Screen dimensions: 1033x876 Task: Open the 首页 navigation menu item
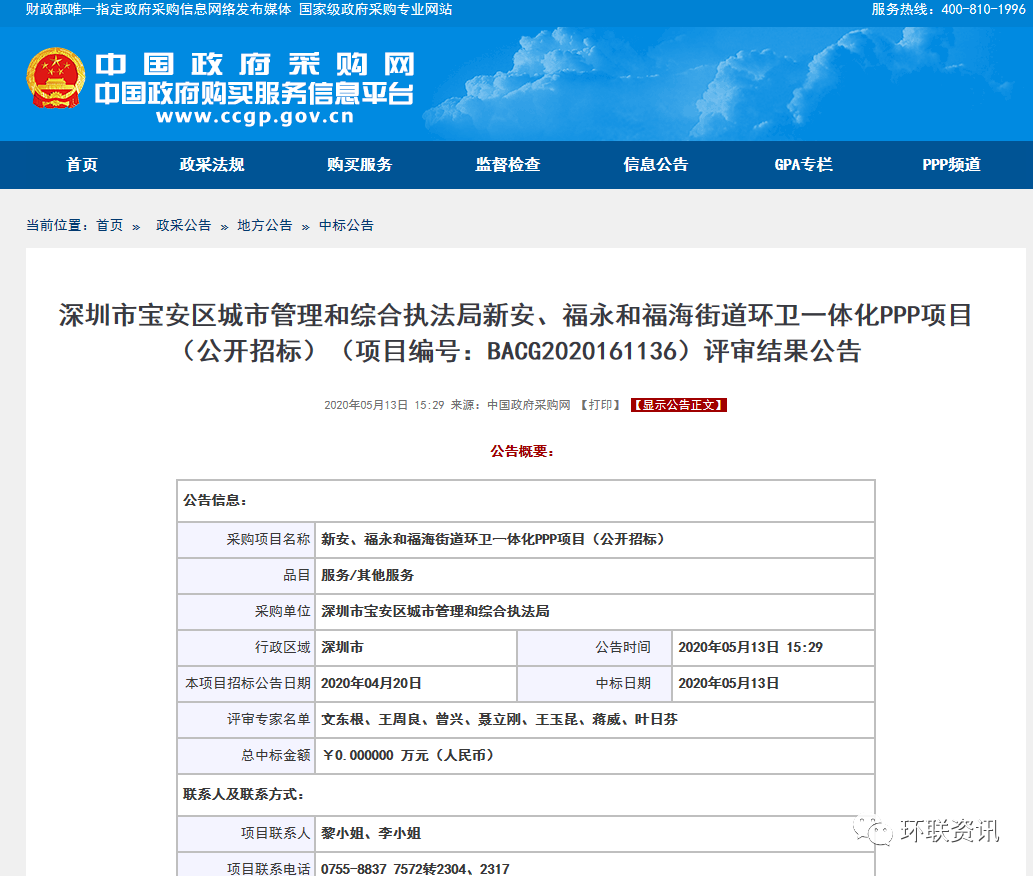[x=82, y=165]
